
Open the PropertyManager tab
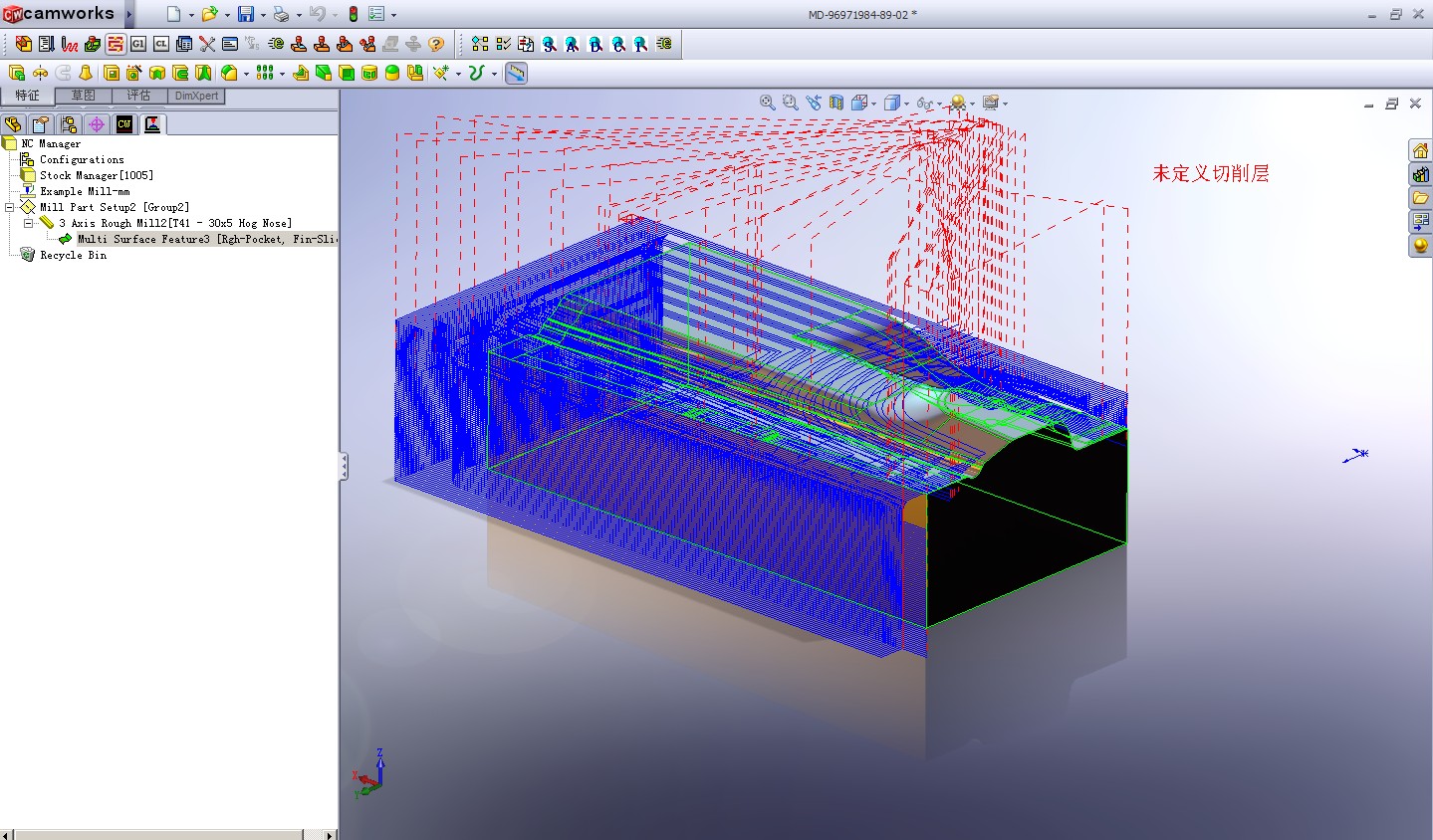click(x=40, y=124)
